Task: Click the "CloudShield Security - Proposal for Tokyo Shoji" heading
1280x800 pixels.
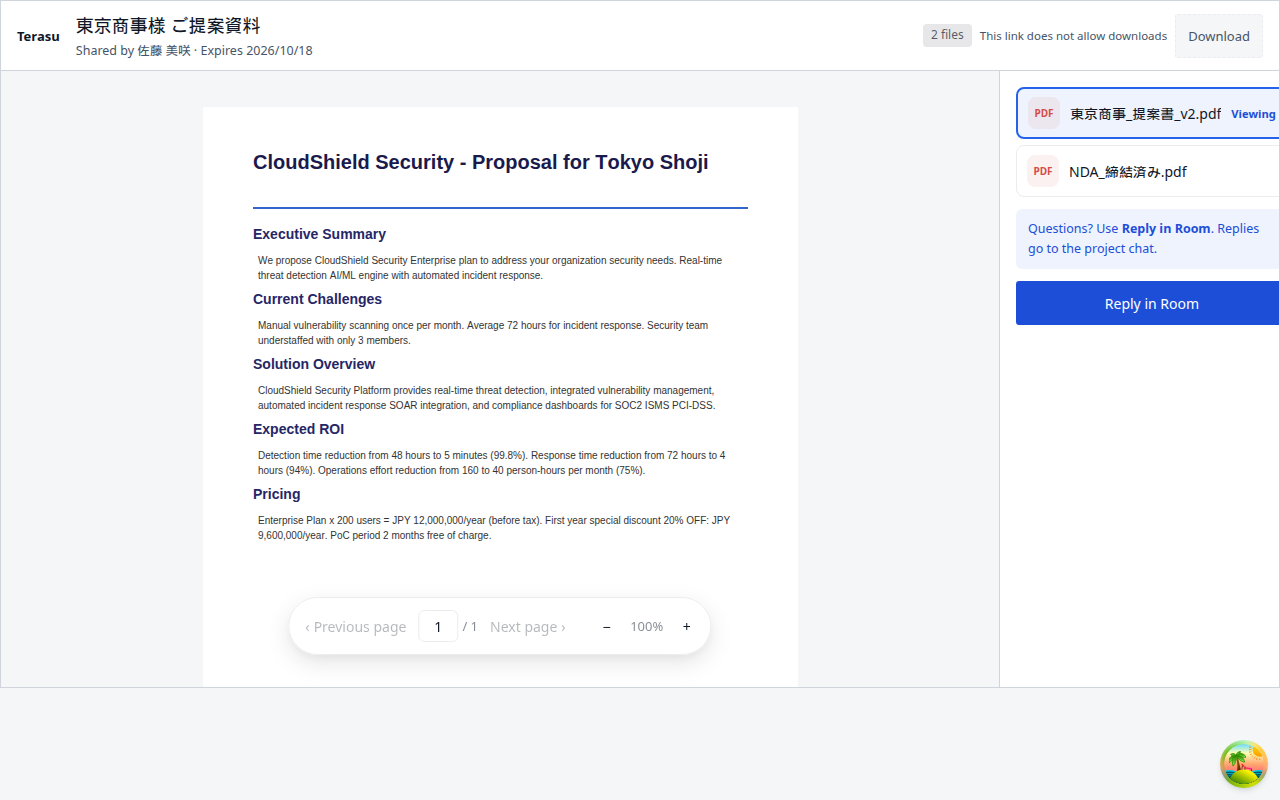Action: coord(480,163)
